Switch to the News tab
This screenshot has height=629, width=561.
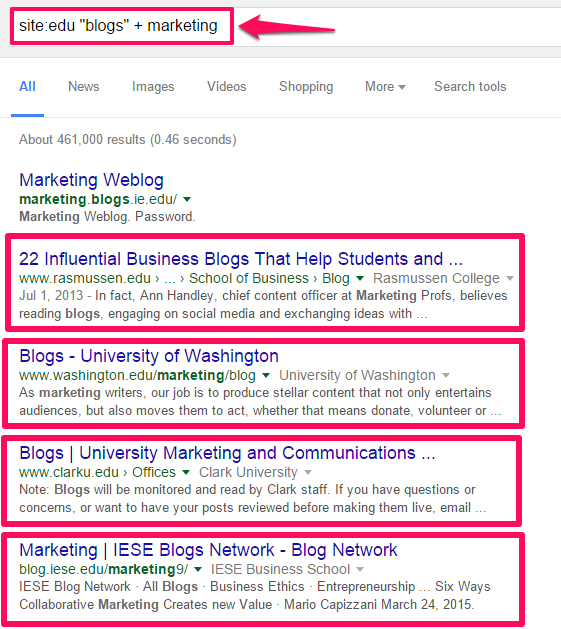[83, 86]
